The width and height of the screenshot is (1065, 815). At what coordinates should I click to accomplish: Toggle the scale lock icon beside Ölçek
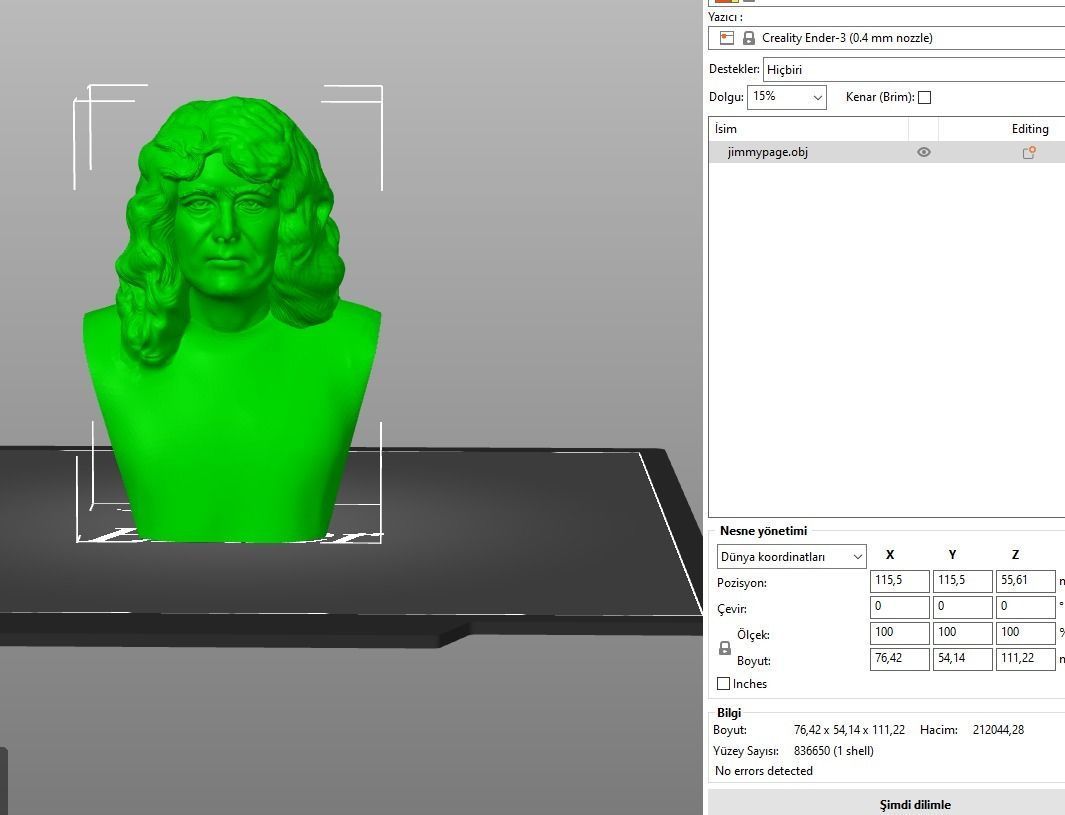[x=725, y=648]
